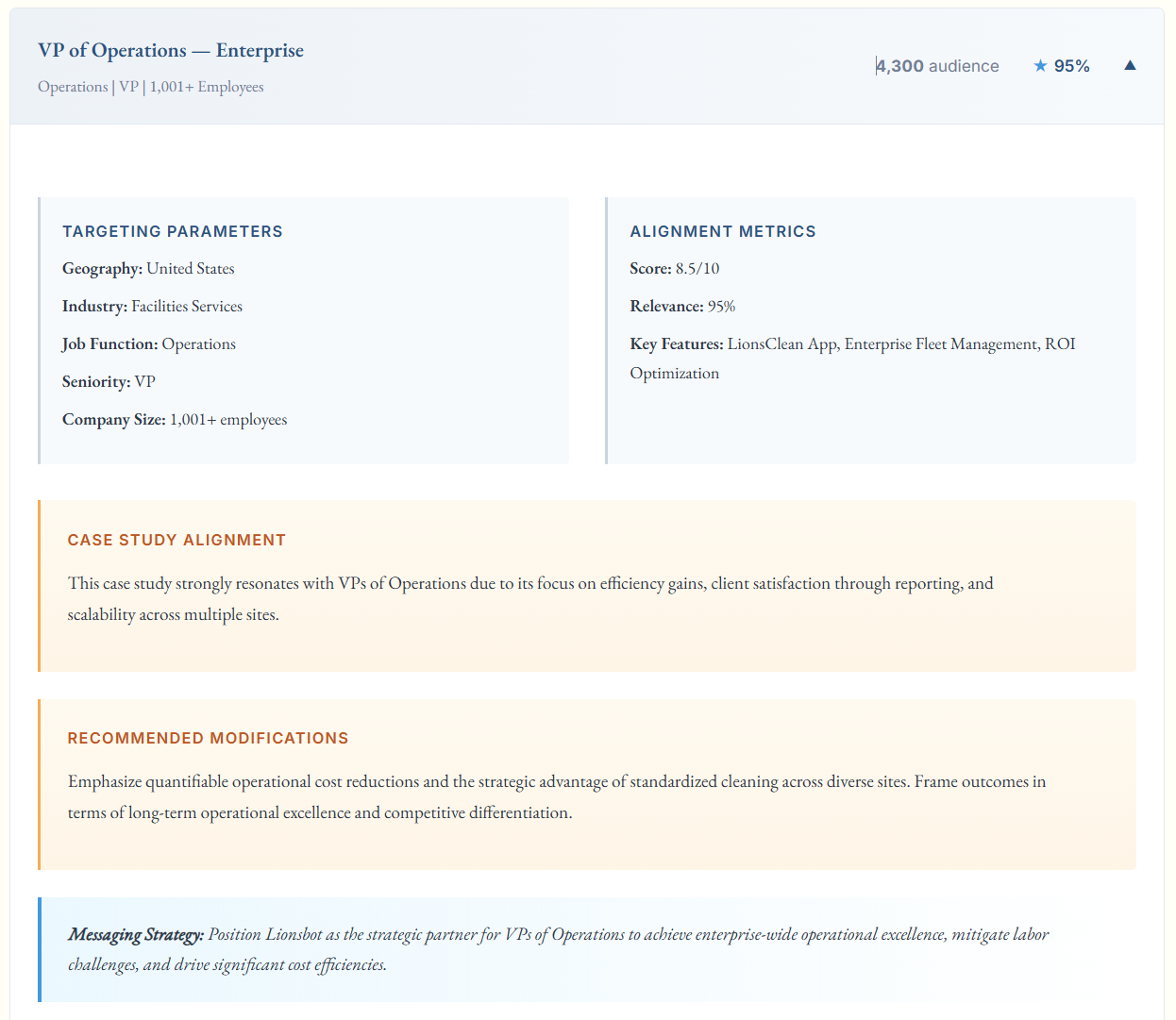Click the Messaging Strategy callout text
This screenshot has width=1176, height=1020.
click(557, 949)
